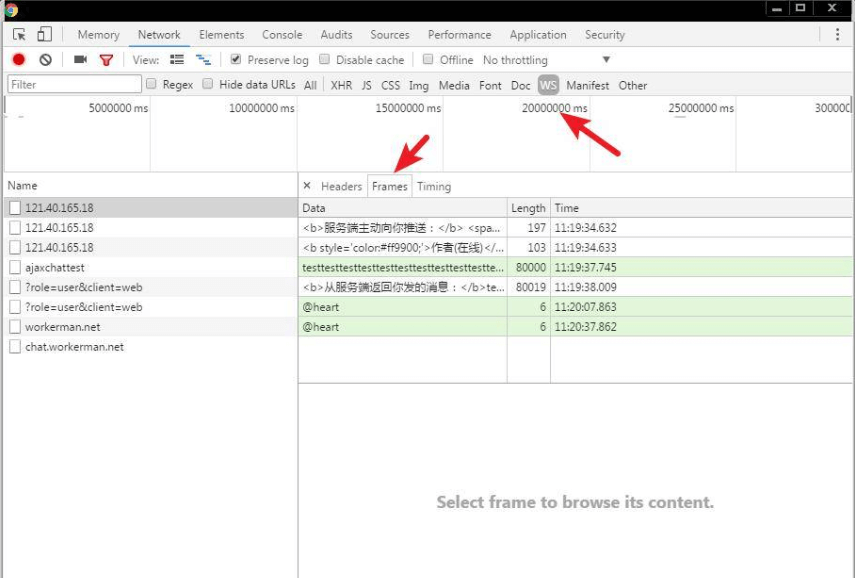Switch to the Elements tab

point(221,33)
